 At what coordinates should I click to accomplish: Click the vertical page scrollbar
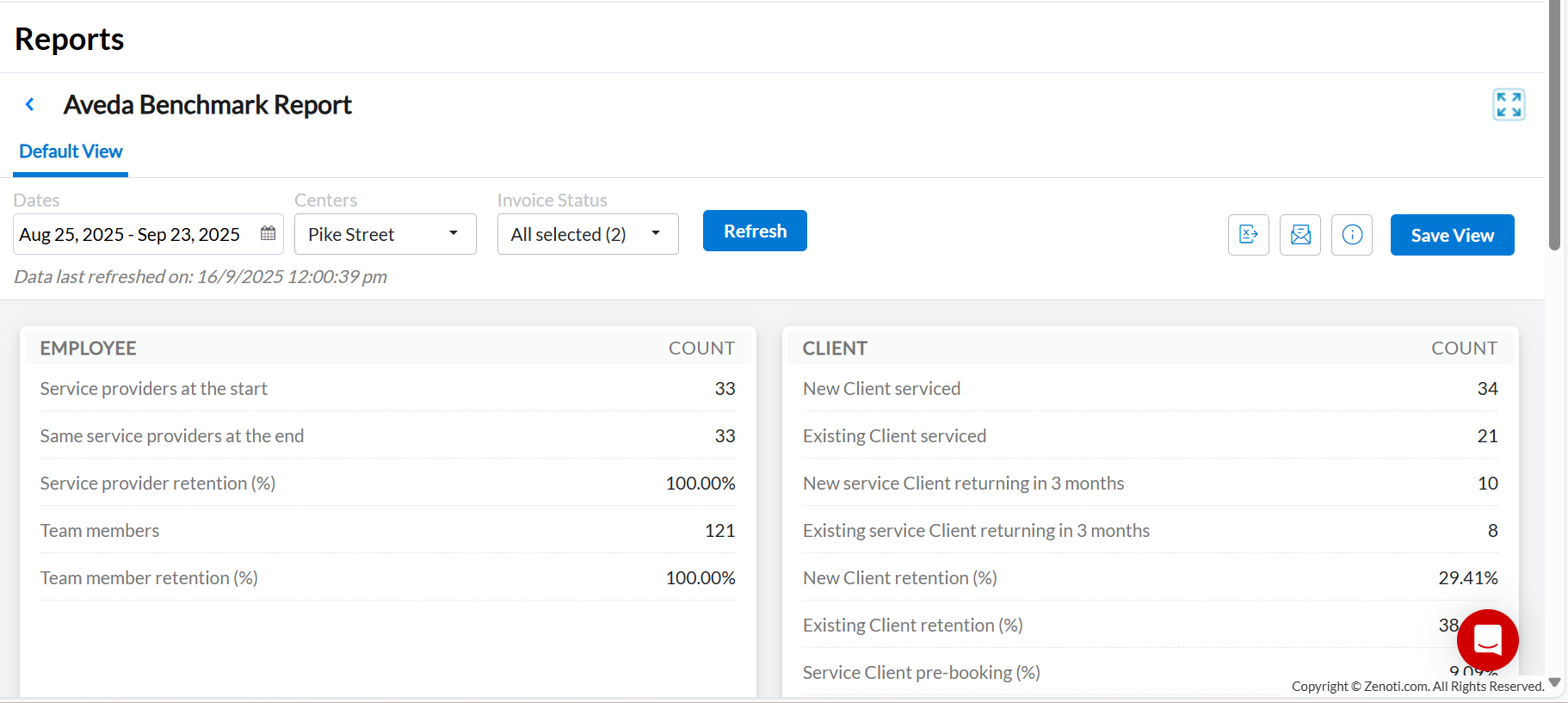click(x=1554, y=129)
